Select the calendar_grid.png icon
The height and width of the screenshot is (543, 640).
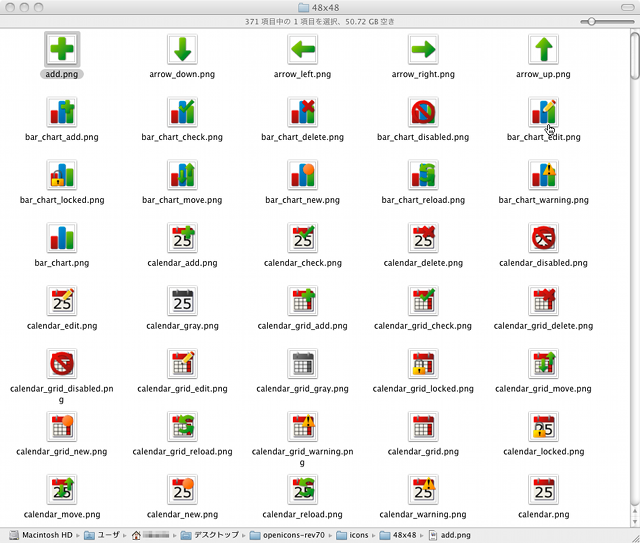pyautogui.click(x=423, y=427)
